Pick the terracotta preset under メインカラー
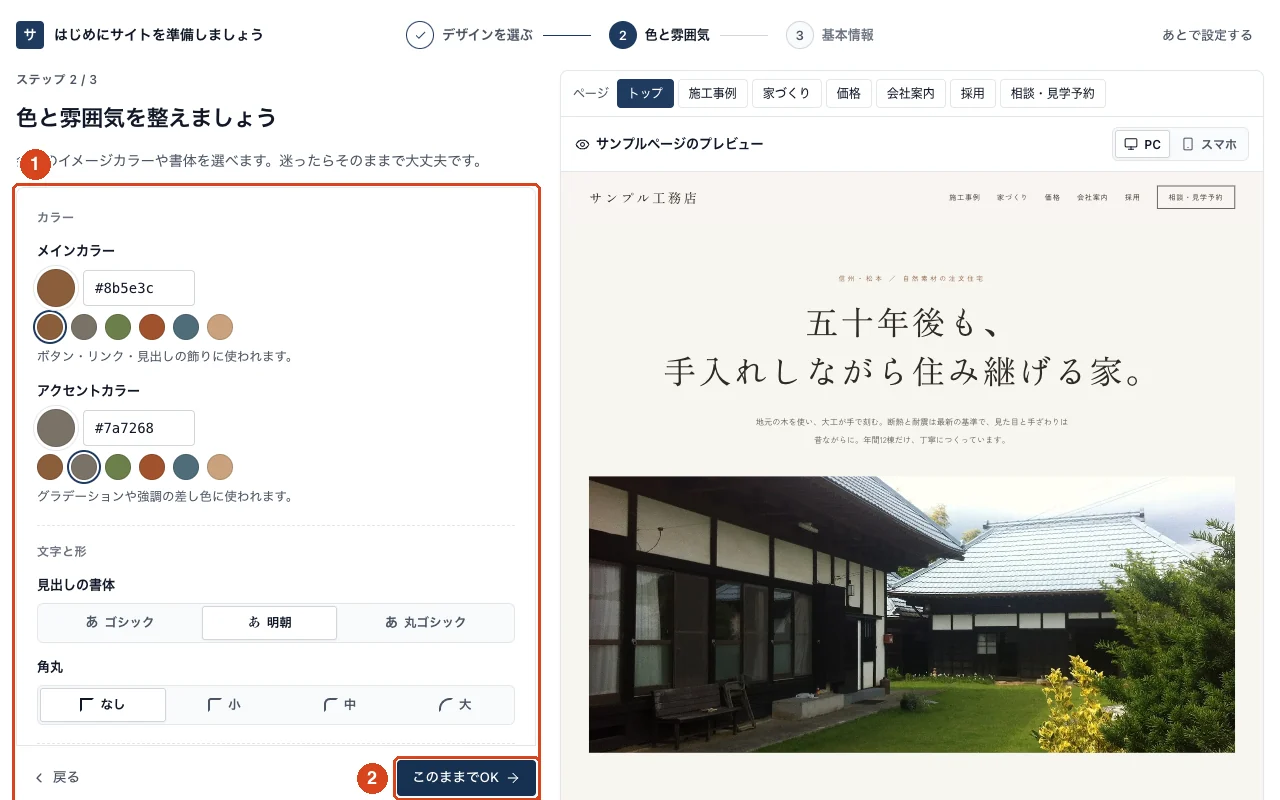Image resolution: width=1280 pixels, height=800 pixels. pyautogui.click(x=152, y=327)
